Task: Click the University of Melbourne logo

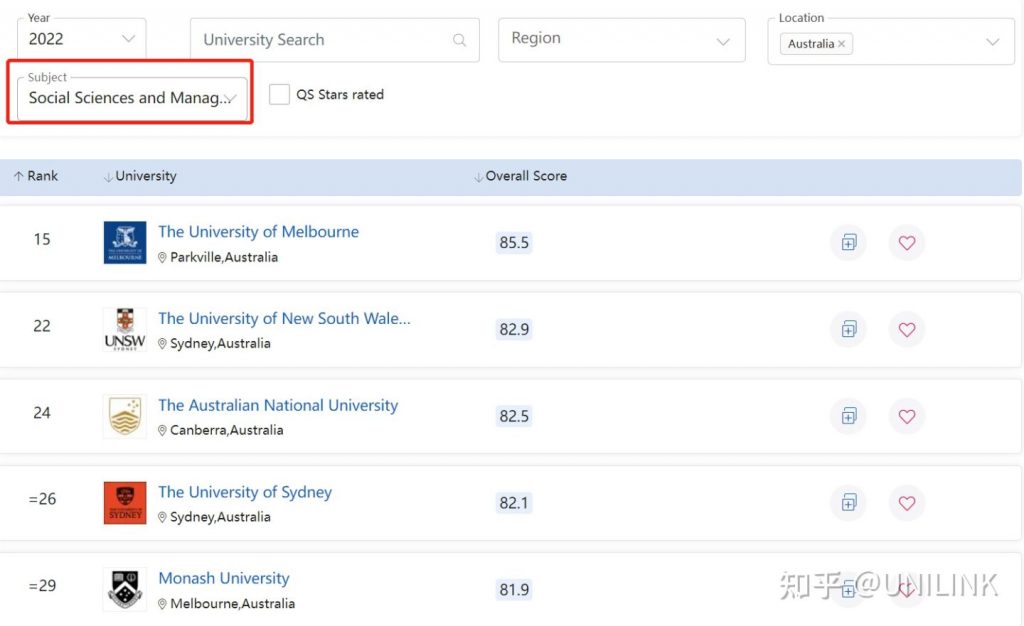Action: point(125,242)
